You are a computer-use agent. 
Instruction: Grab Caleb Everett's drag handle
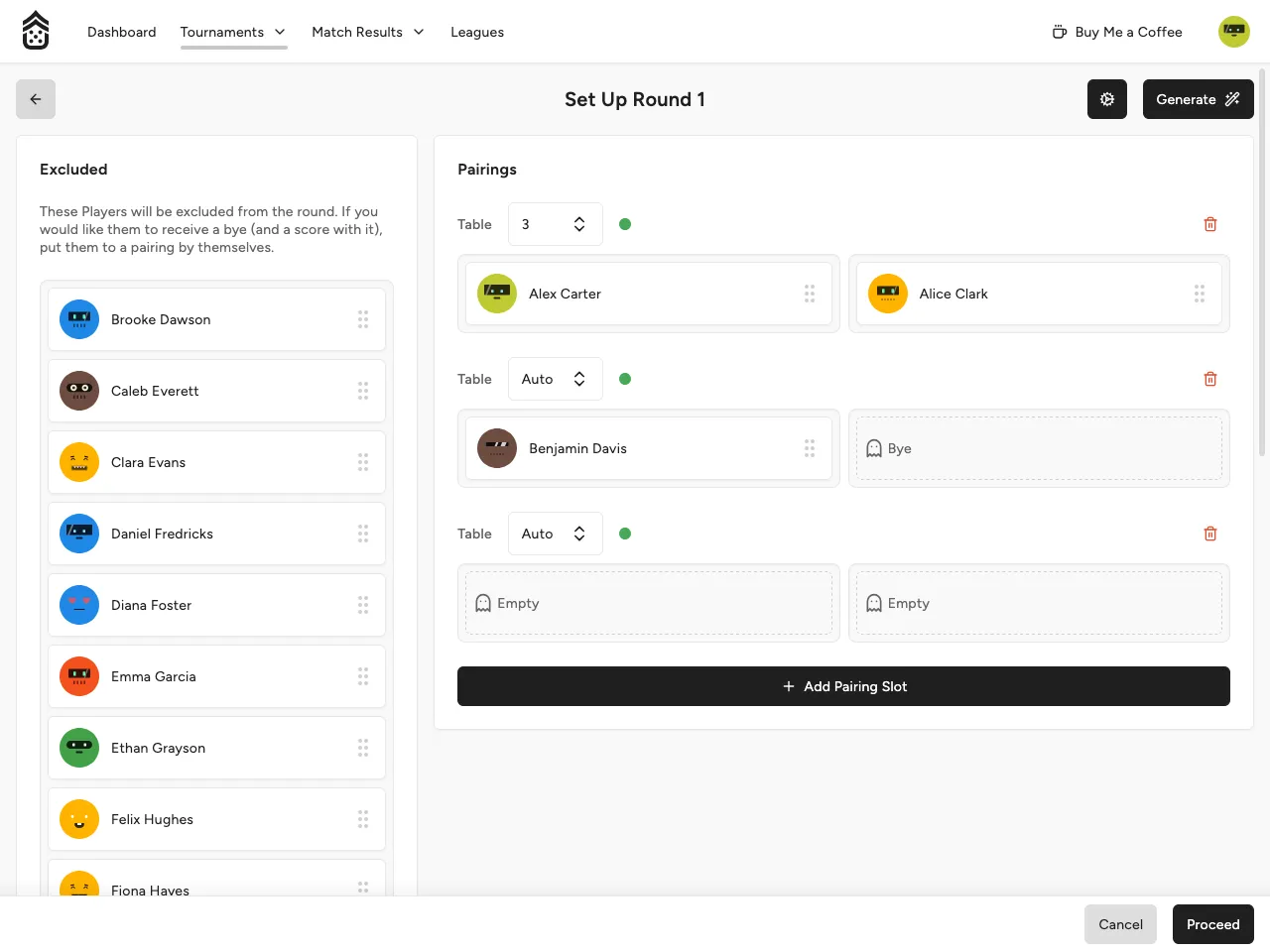(363, 391)
